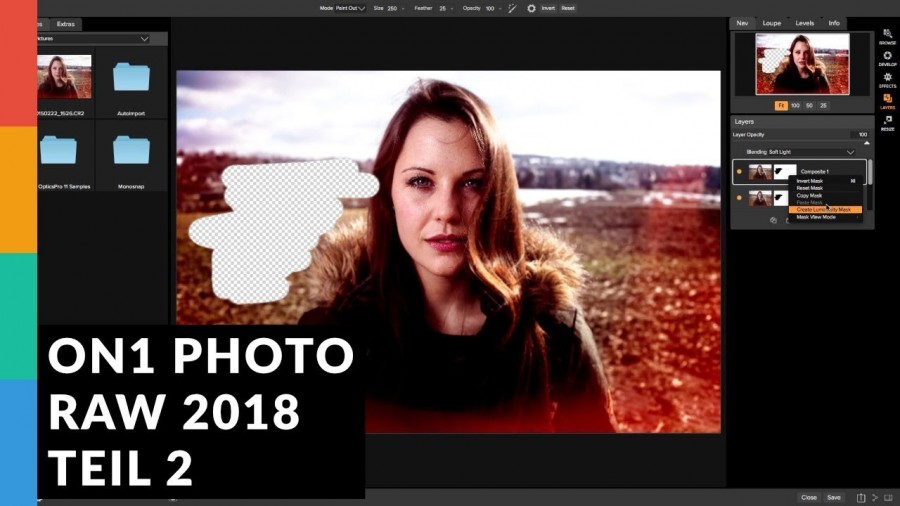900x506 pixels.
Task: Click the Layers panel scrollbar
Action: pos(870,172)
